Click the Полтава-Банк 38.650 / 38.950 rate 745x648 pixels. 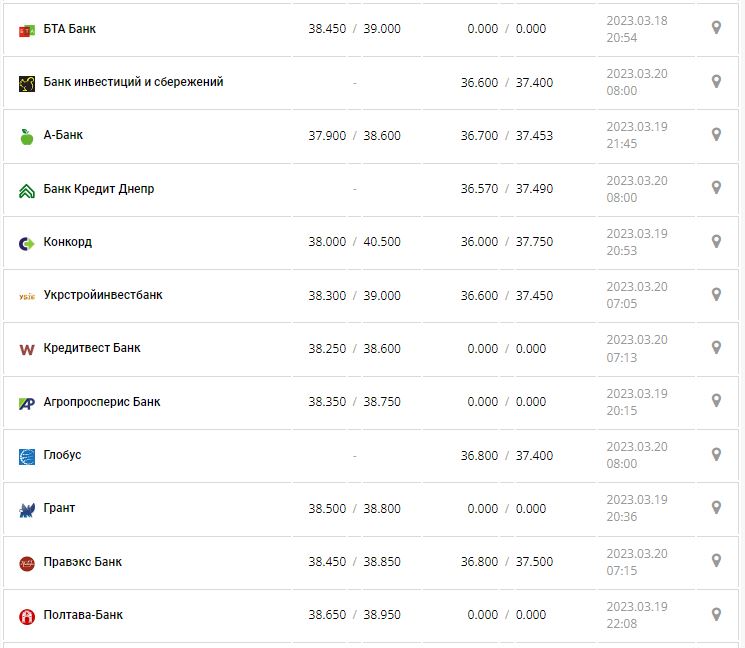point(354,615)
